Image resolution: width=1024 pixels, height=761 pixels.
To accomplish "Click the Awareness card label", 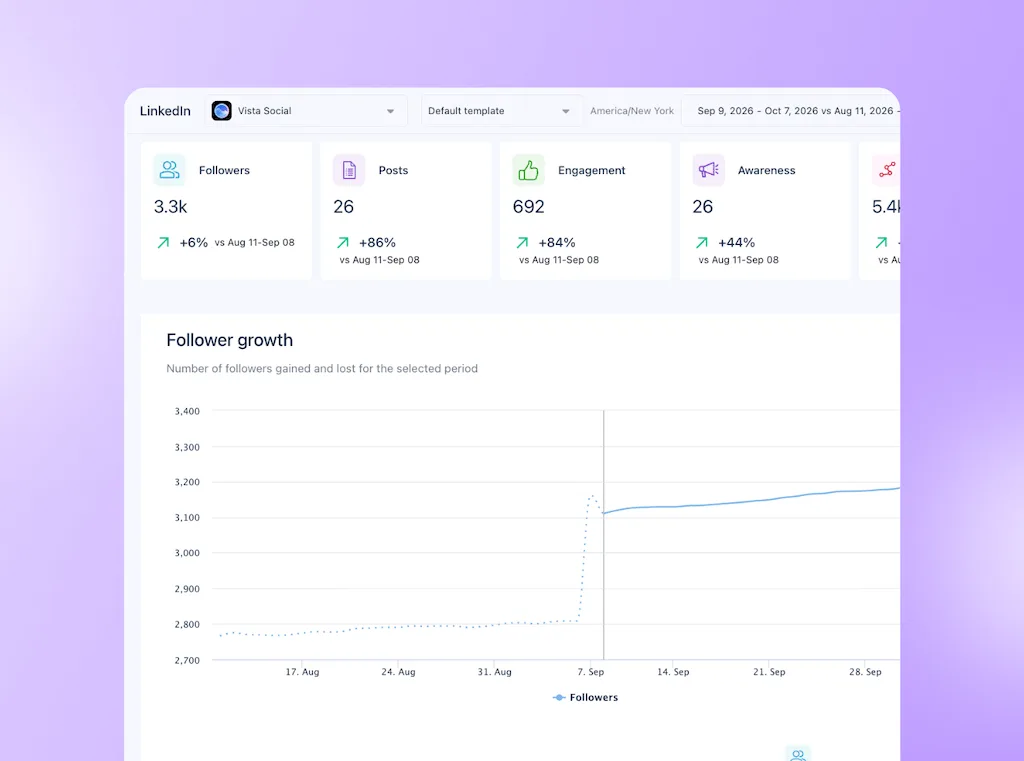I will coord(767,170).
